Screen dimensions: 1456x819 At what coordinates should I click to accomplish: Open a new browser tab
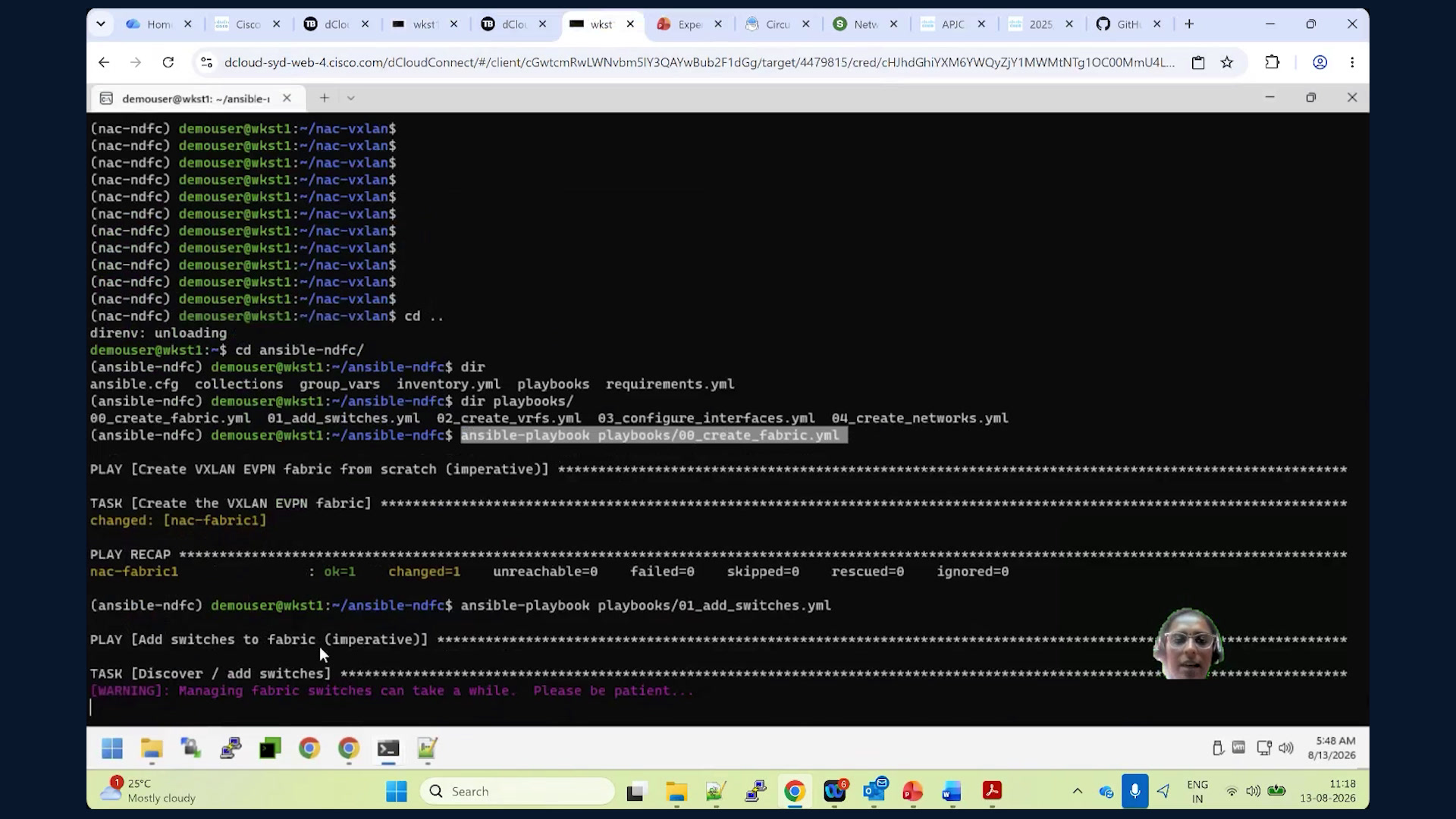click(1189, 24)
